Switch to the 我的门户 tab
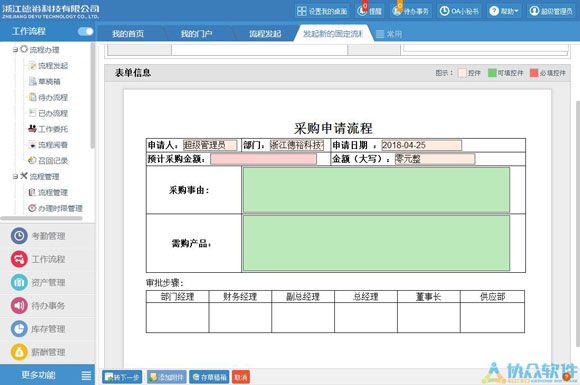 click(x=196, y=34)
